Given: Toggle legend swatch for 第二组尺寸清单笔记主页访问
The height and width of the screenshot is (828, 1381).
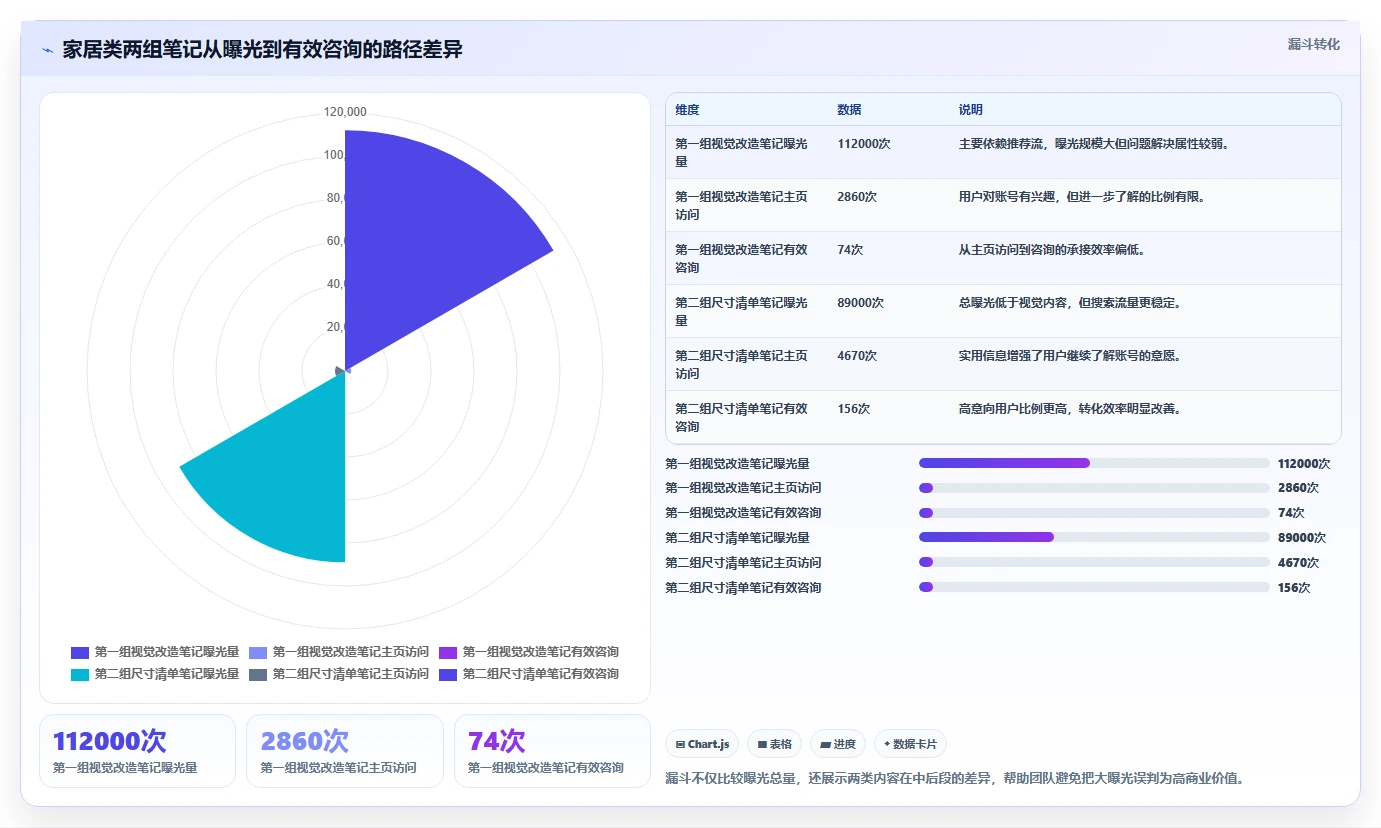Looking at the screenshot, I should click(x=258, y=674).
